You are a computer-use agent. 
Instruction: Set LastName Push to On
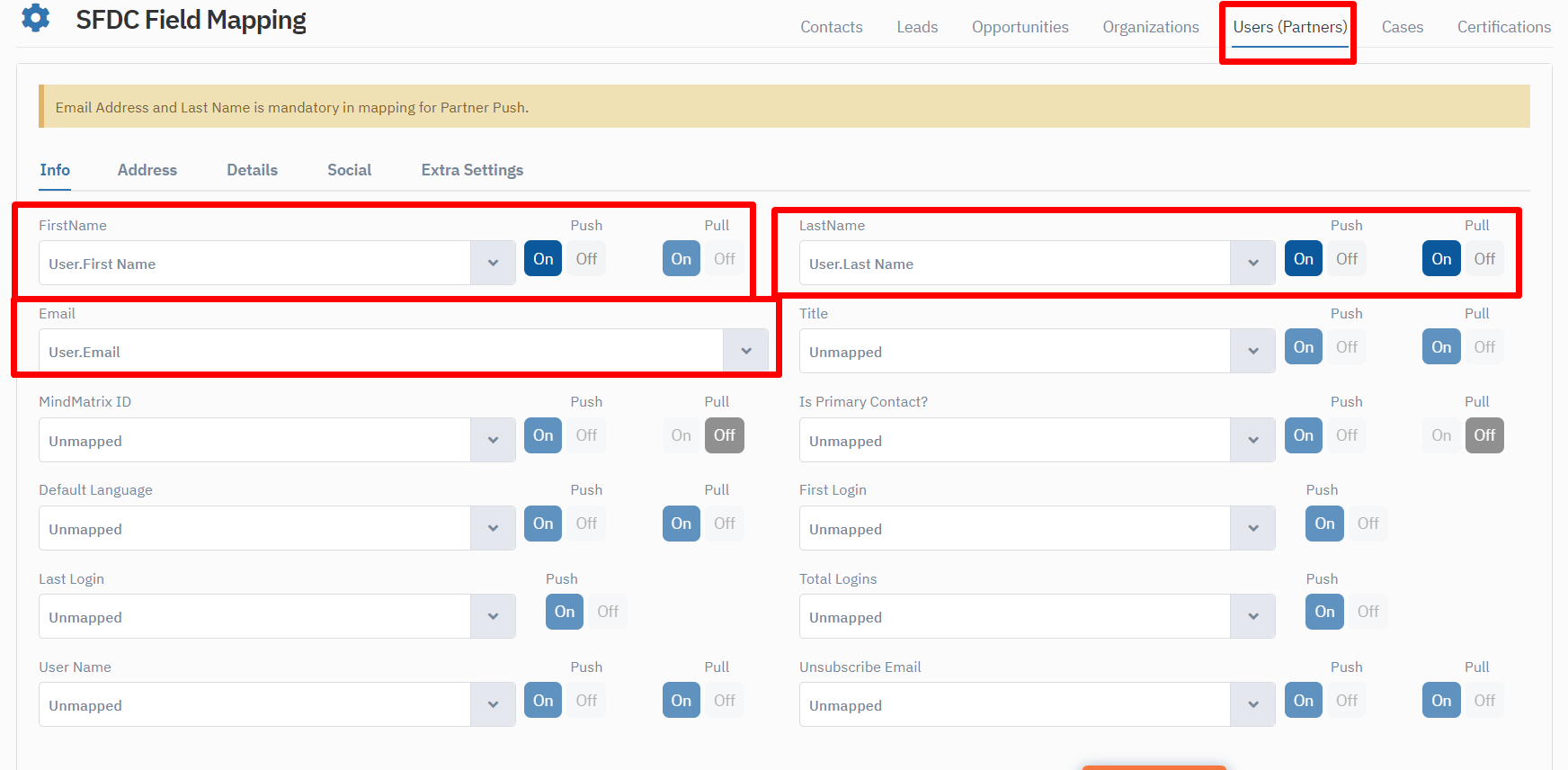(1304, 259)
